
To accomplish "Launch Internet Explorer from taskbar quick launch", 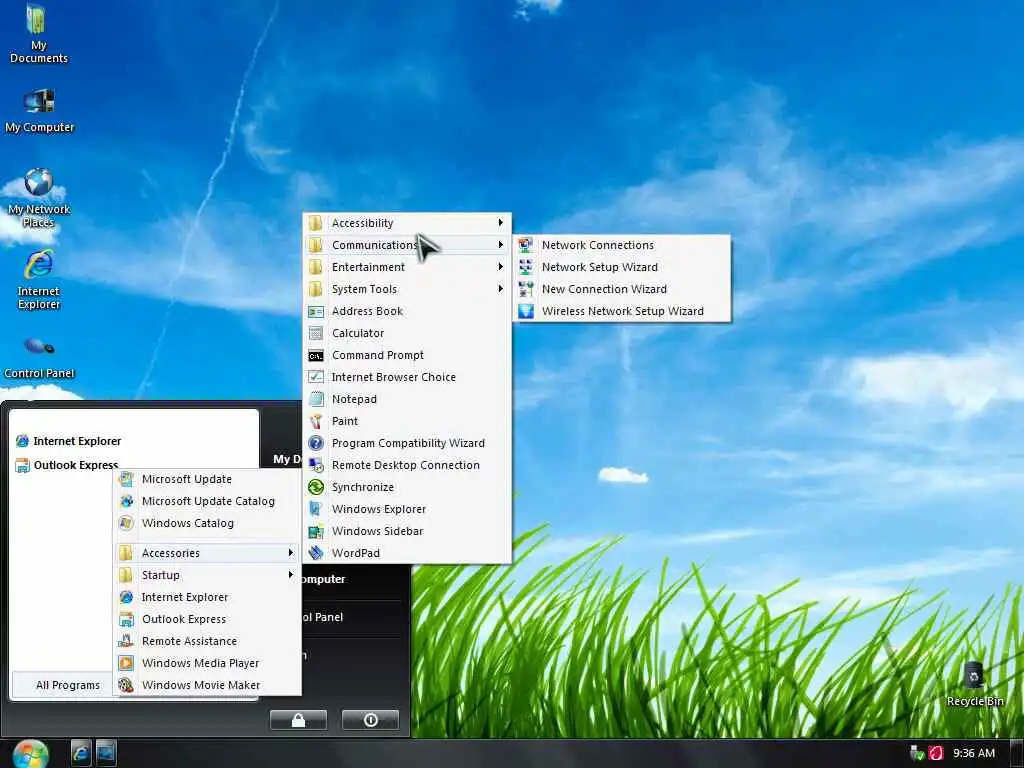I will point(81,753).
